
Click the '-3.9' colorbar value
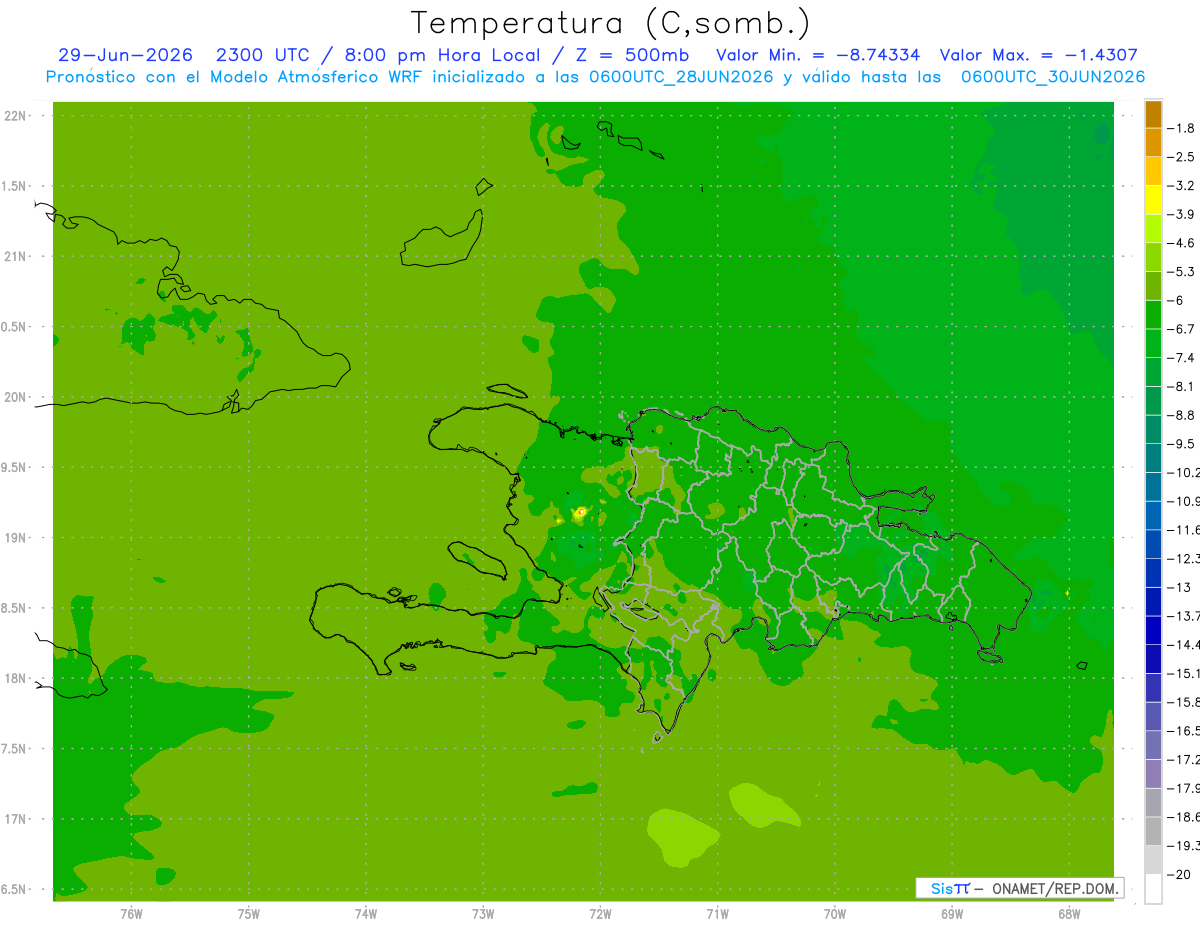tap(1182, 214)
